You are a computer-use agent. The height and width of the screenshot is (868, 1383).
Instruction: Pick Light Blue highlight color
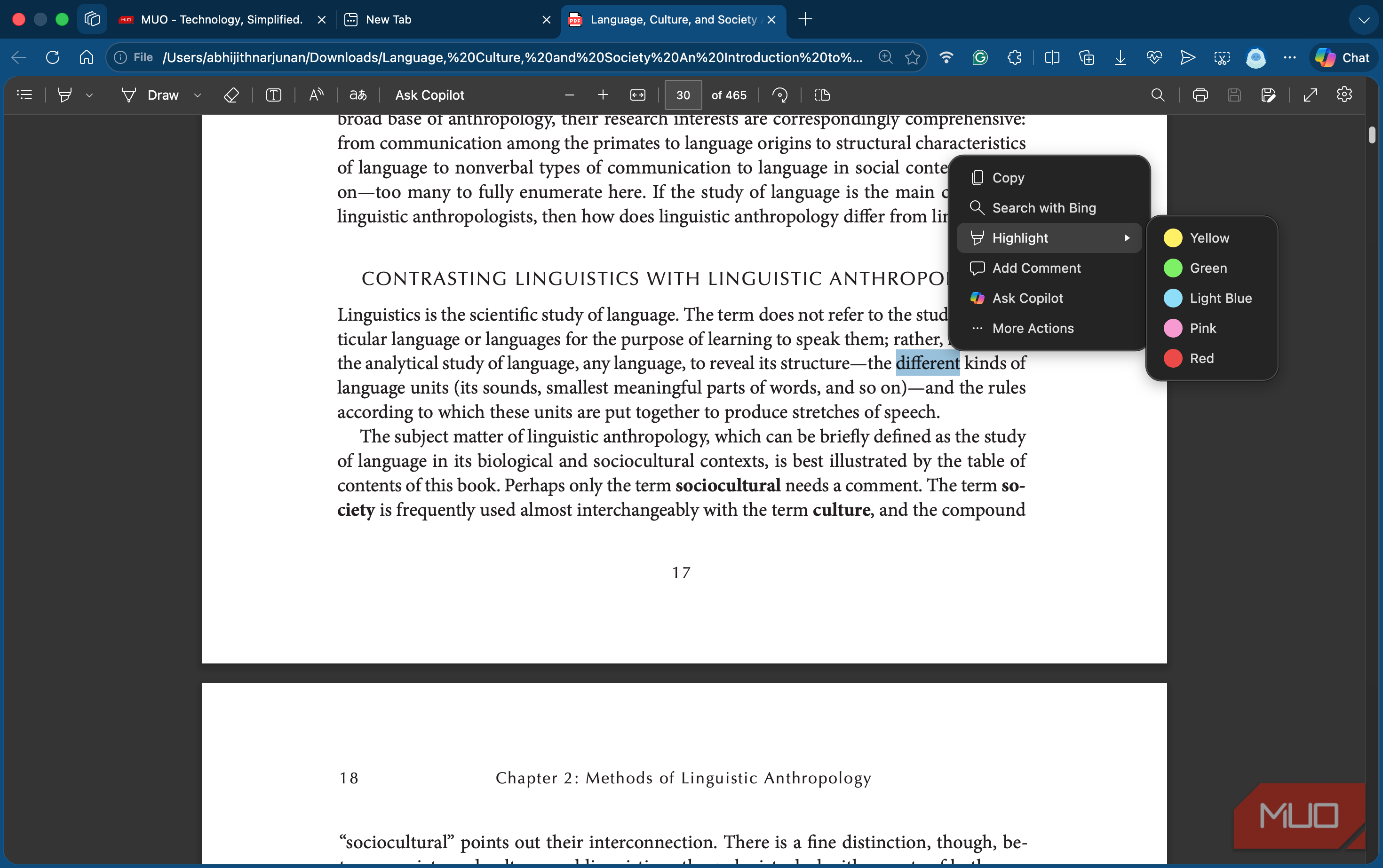pos(1212,298)
